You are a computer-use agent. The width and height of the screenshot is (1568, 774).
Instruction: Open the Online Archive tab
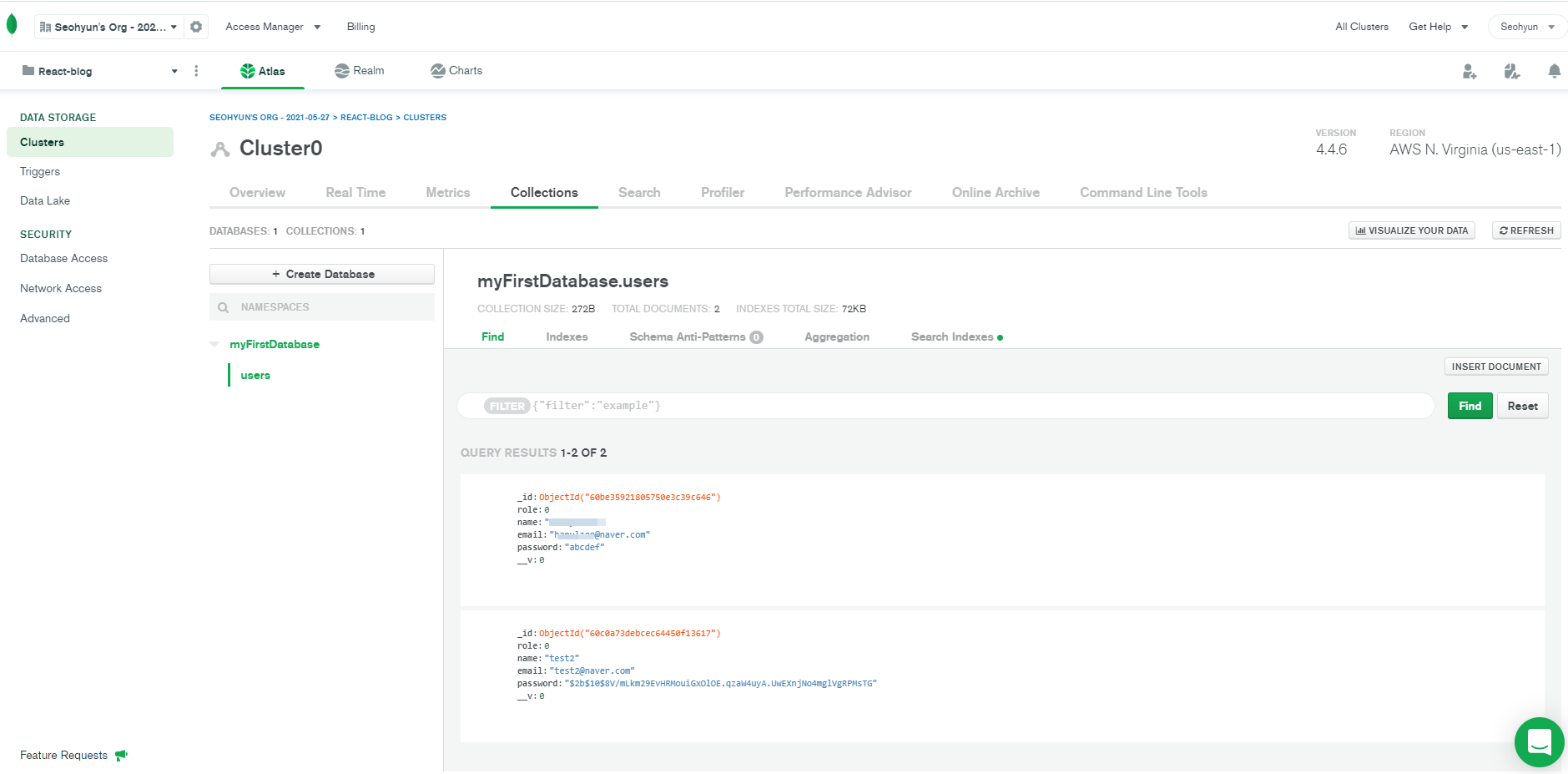point(996,193)
